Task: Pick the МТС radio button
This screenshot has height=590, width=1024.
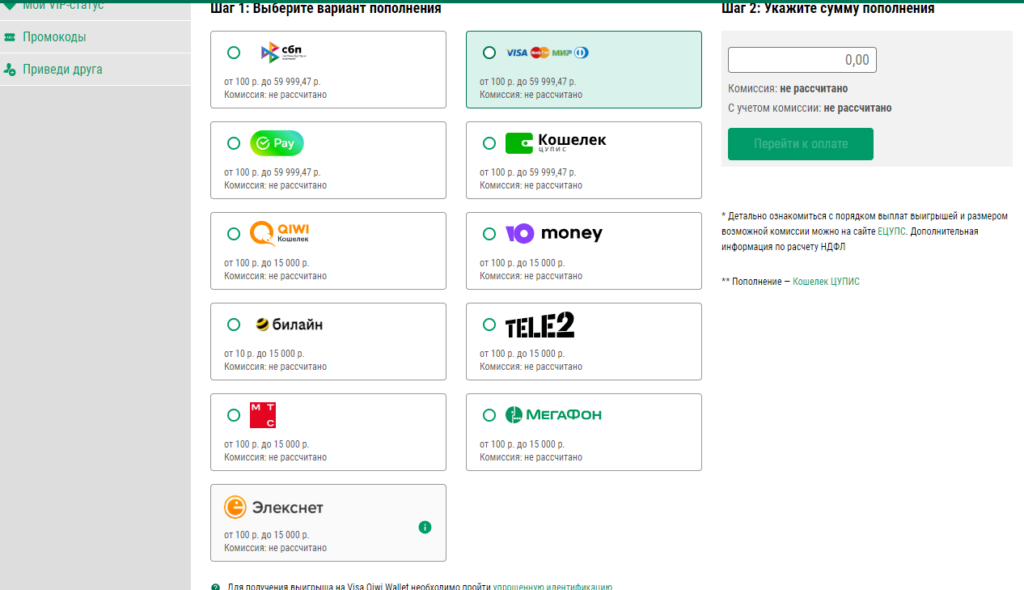Action: [233, 416]
